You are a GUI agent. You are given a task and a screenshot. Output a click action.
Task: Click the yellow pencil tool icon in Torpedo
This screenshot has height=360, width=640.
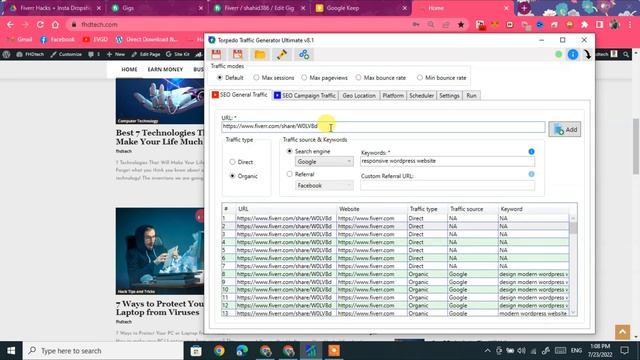(282, 54)
